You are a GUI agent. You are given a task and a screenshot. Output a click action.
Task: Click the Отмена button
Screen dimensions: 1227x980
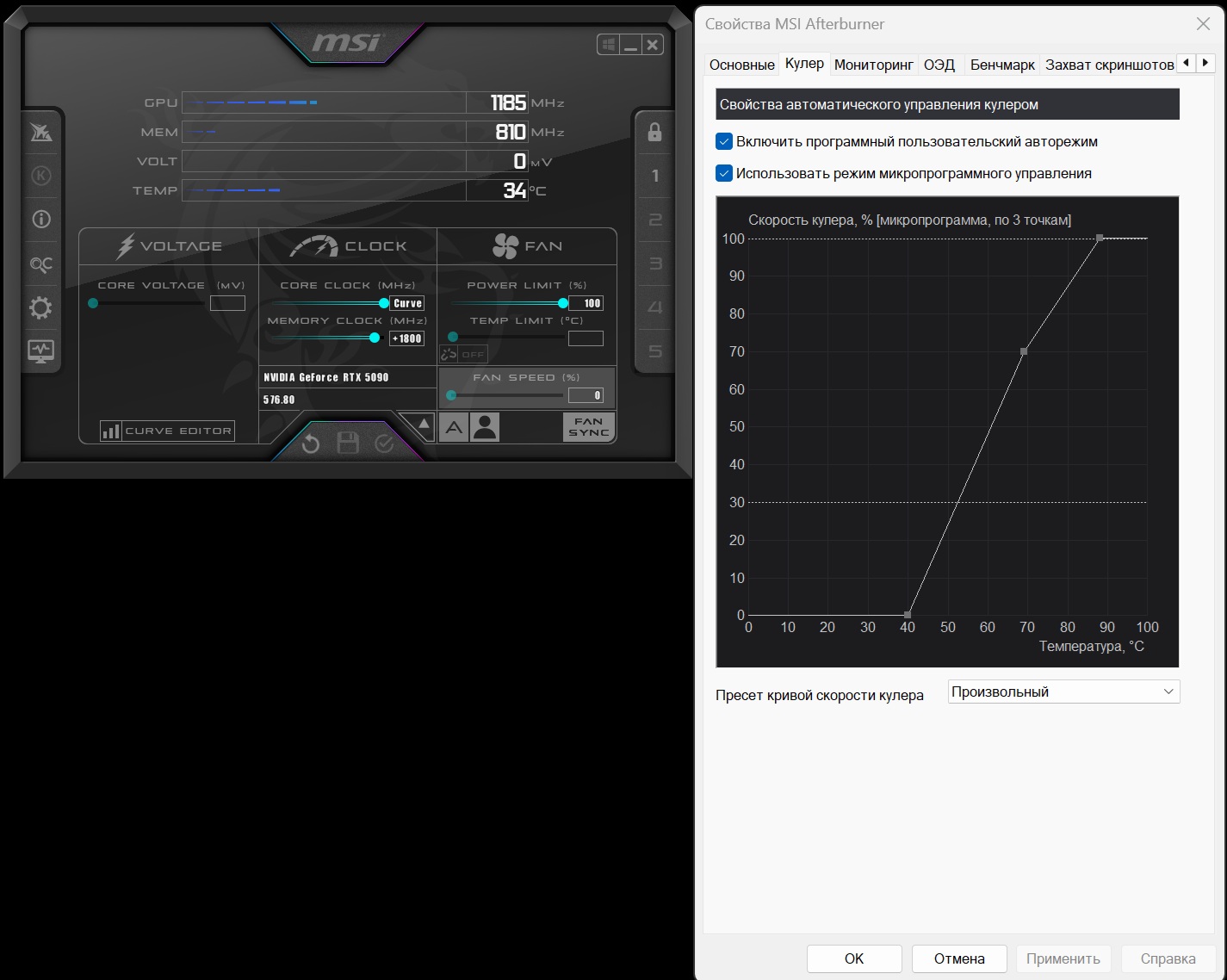[x=959, y=958]
